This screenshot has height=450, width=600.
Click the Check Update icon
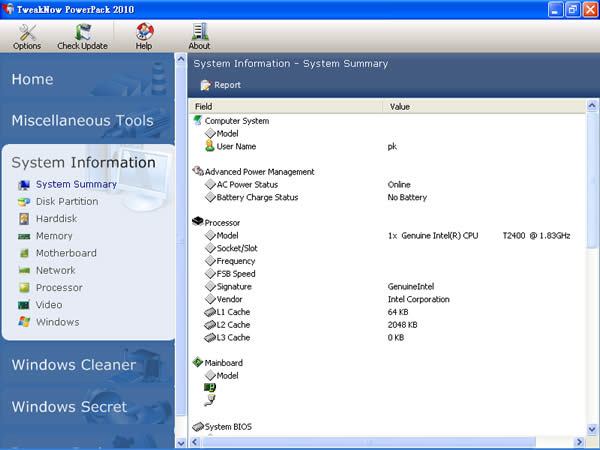point(82,36)
